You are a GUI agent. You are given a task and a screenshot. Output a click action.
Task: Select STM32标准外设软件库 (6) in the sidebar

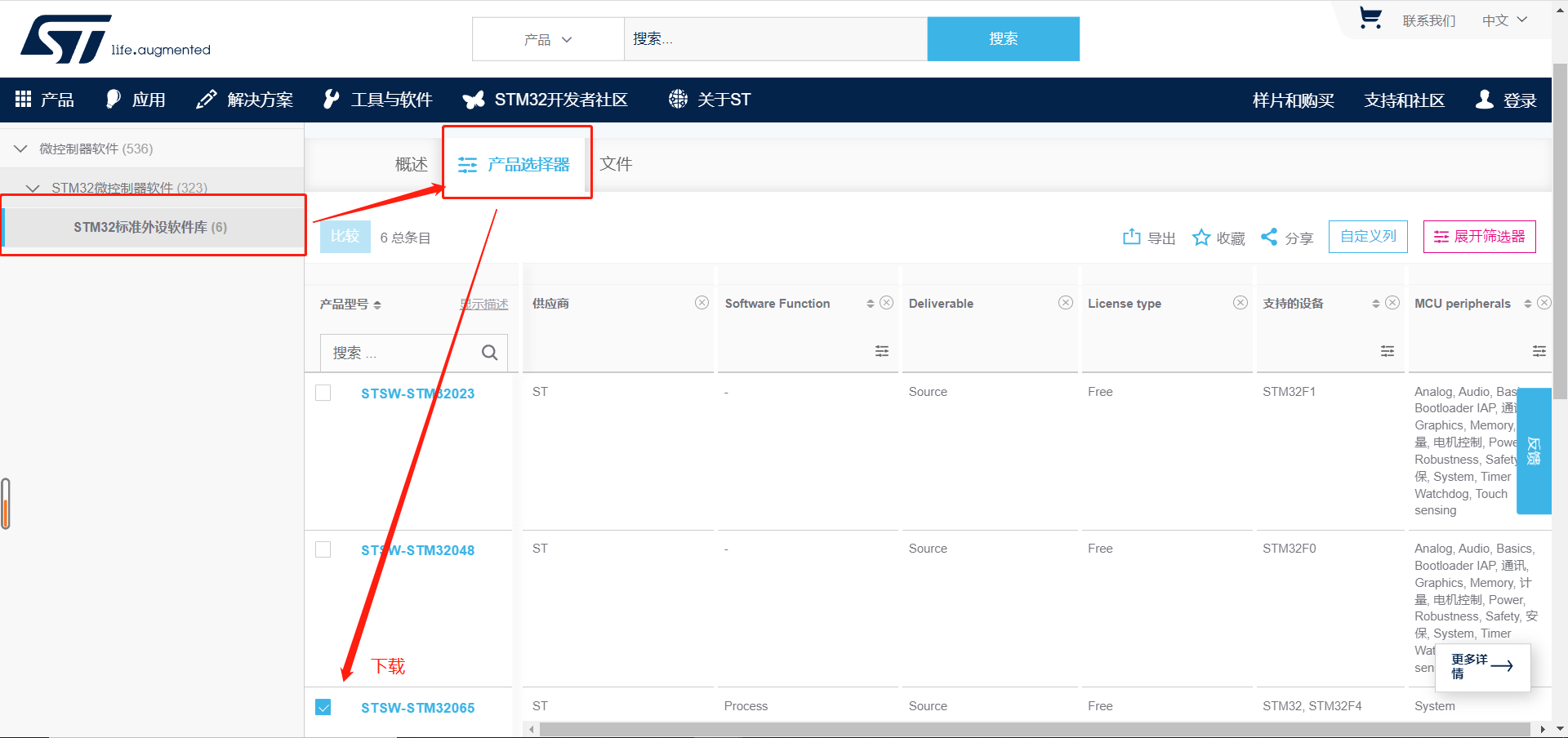coord(152,227)
